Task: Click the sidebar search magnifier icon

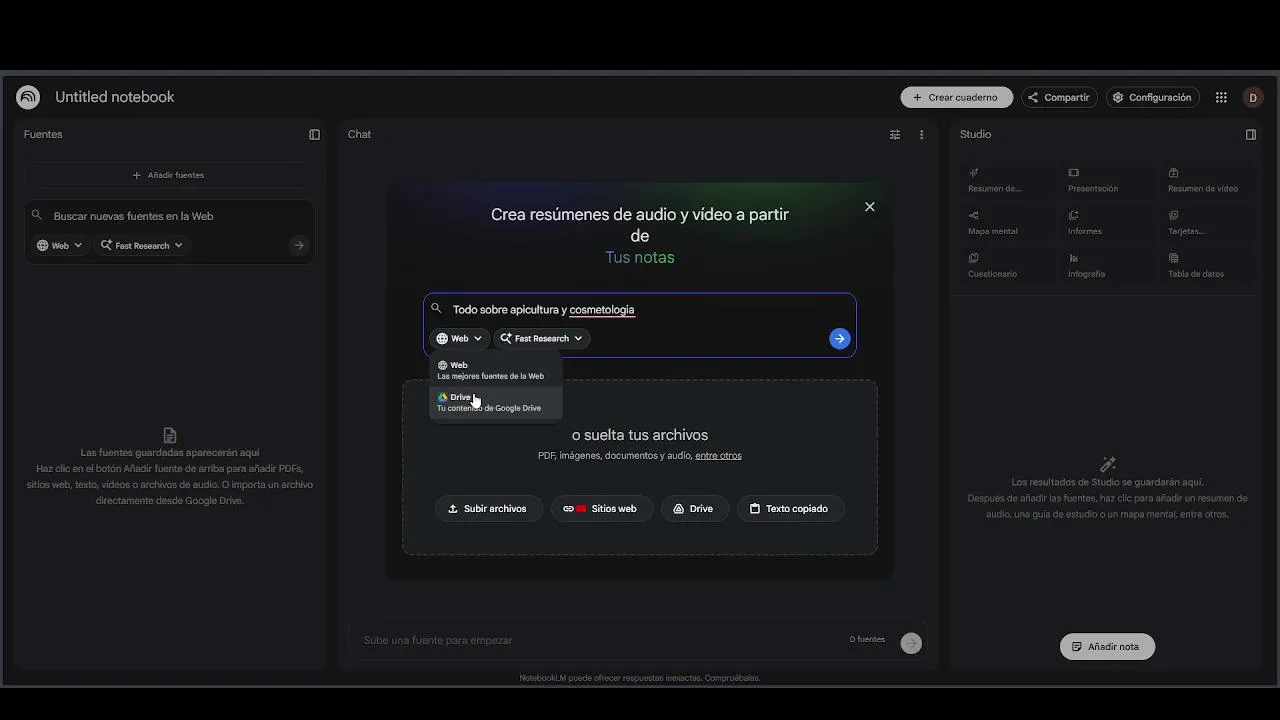Action: coord(37,215)
